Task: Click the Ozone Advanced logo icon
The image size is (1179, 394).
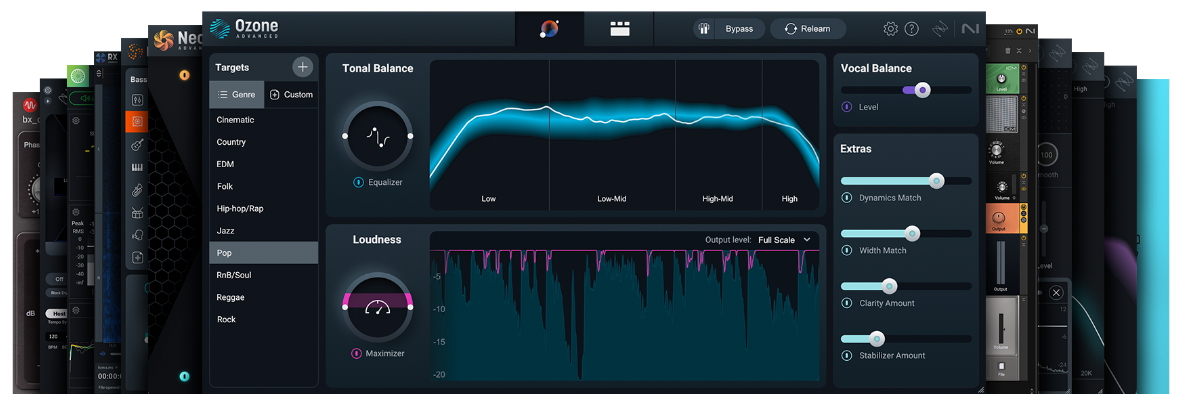Action: tap(220, 29)
